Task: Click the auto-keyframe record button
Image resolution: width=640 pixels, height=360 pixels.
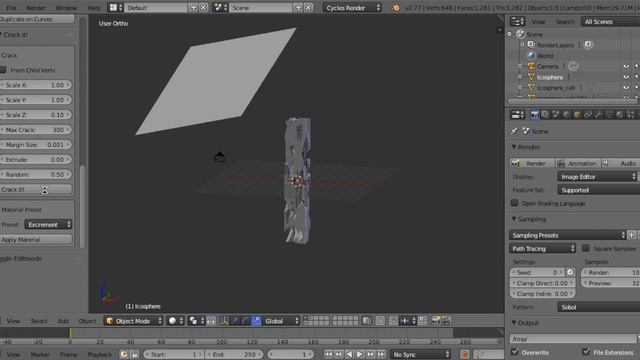Action: (x=464, y=354)
